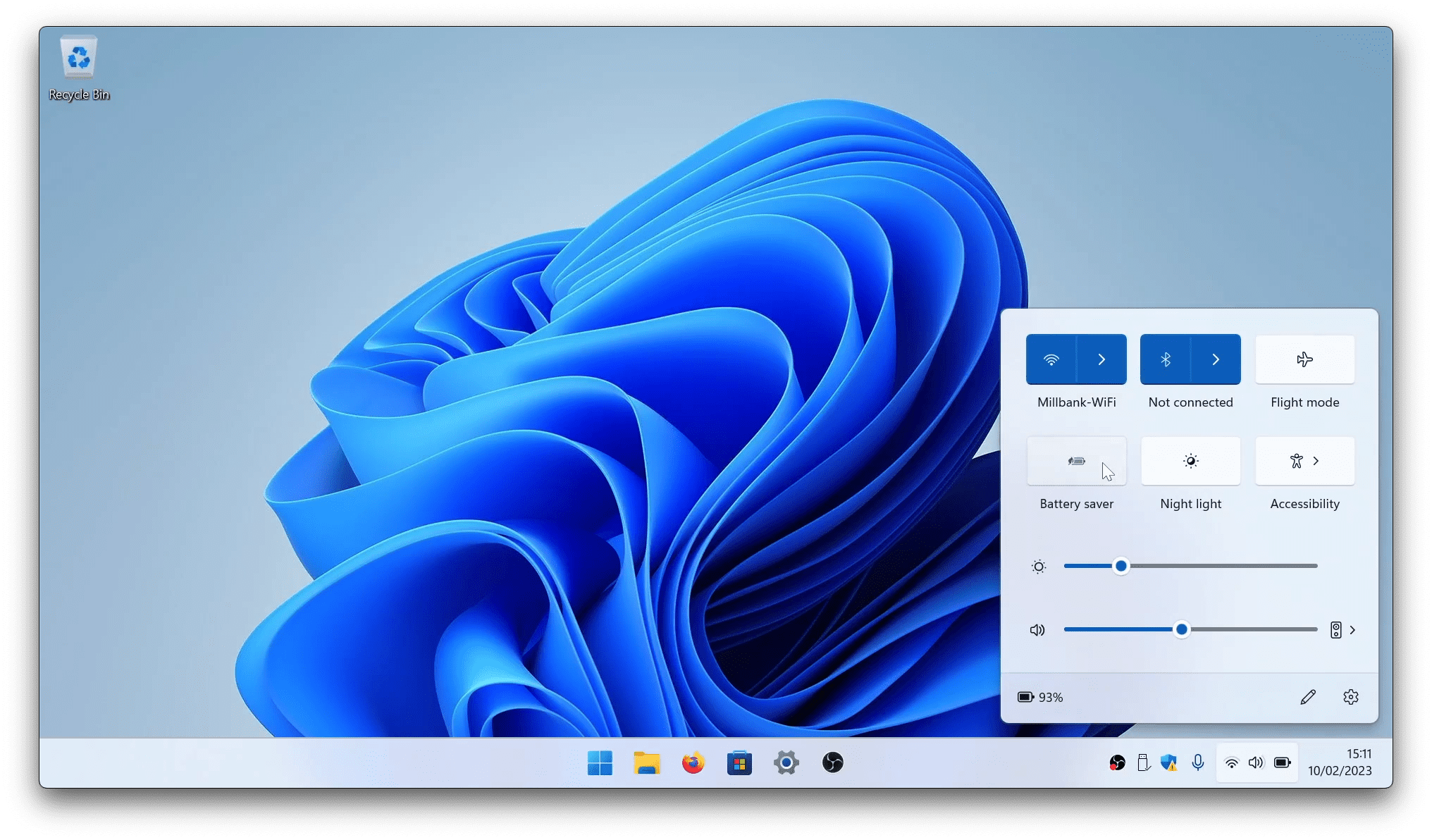Click the microphone tray icon
Viewport: 1432px width, 840px height.
[x=1197, y=762]
